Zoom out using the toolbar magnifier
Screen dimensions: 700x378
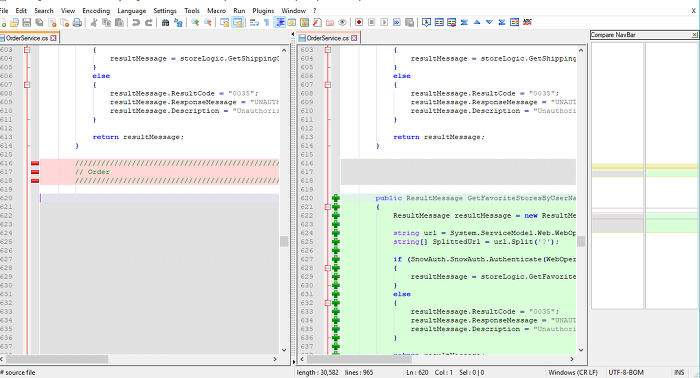(x=208, y=22)
